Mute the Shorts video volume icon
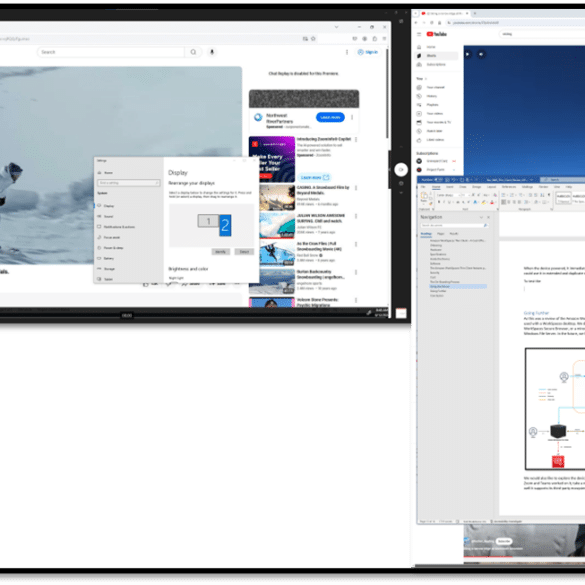The height and width of the screenshot is (585, 585). tap(482, 54)
